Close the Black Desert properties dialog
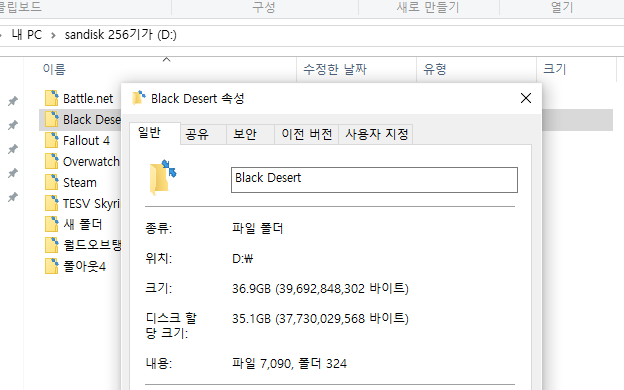624x390 pixels. click(526, 98)
